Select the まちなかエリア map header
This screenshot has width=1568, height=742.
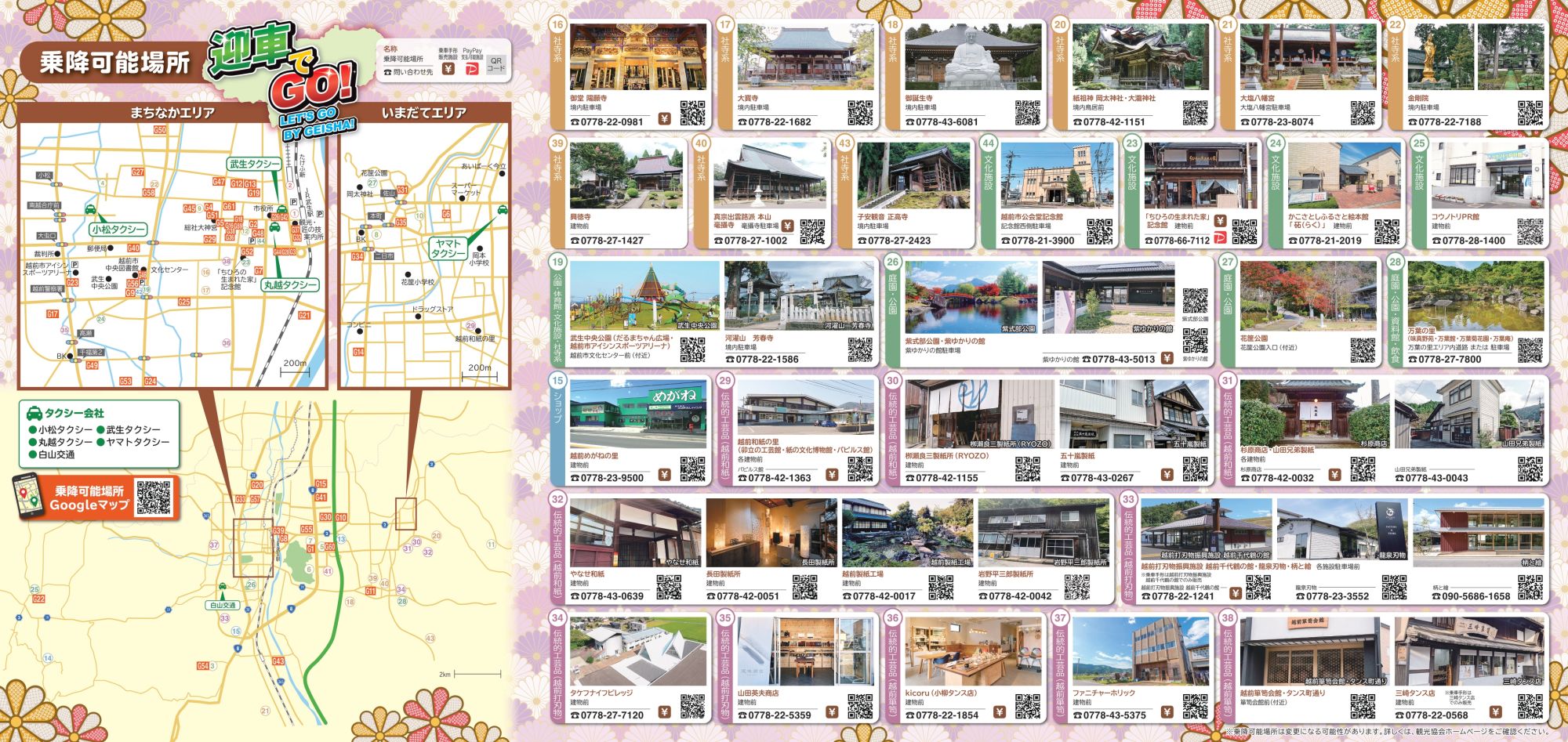tap(172, 113)
